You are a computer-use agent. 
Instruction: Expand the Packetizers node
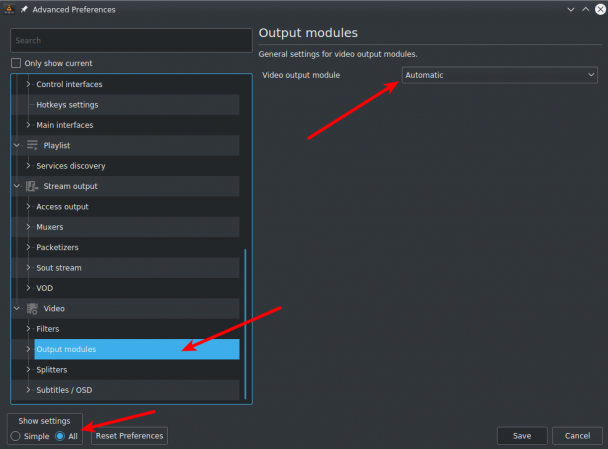click(28, 247)
